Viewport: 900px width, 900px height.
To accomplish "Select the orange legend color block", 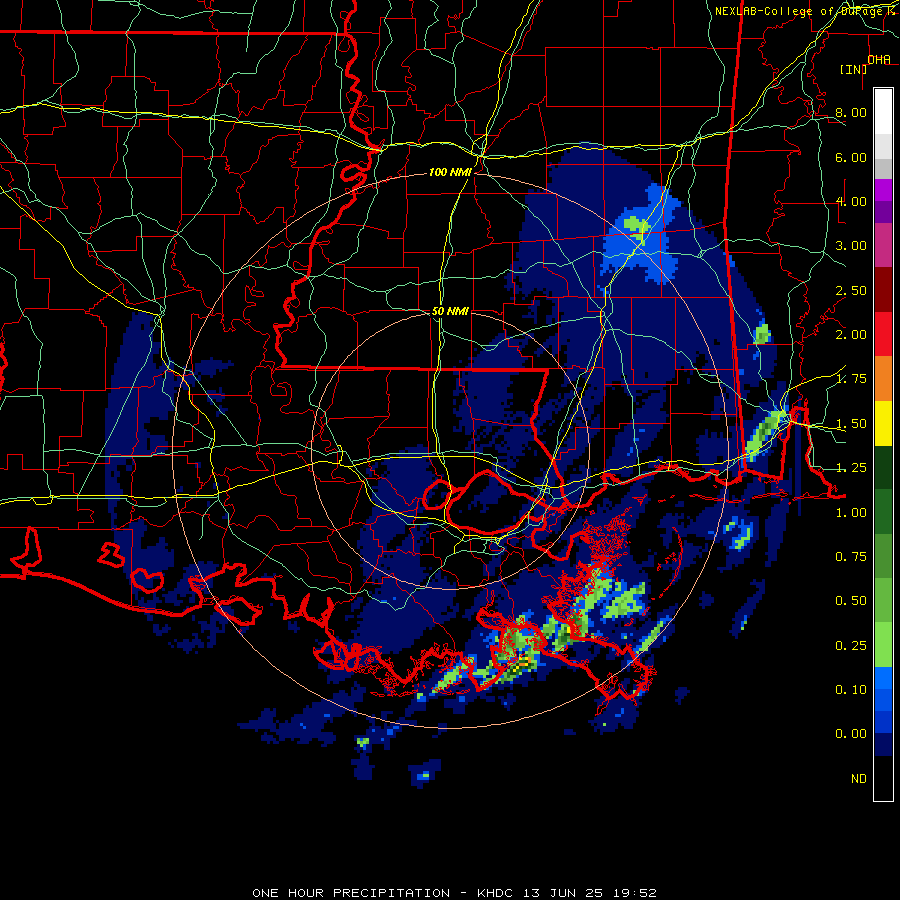I will (883, 378).
